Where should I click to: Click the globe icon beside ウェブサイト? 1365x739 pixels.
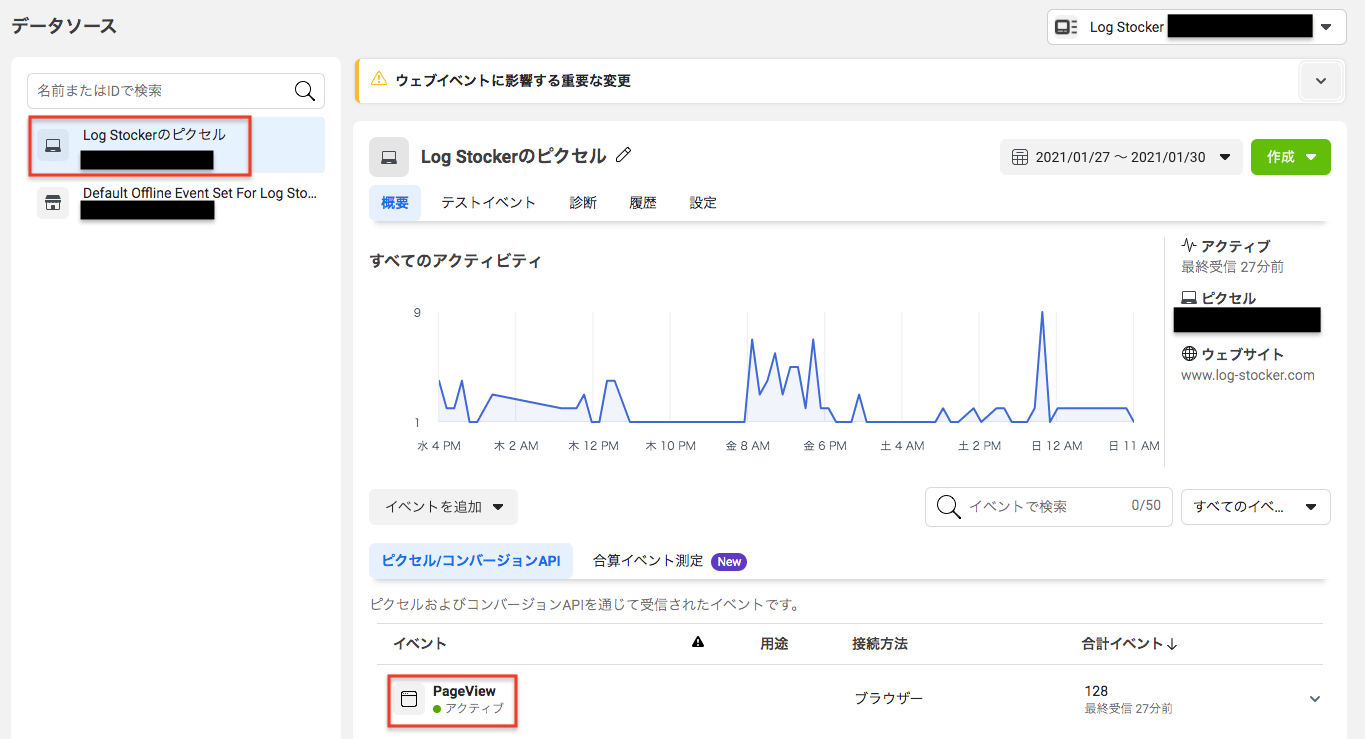coord(1189,354)
